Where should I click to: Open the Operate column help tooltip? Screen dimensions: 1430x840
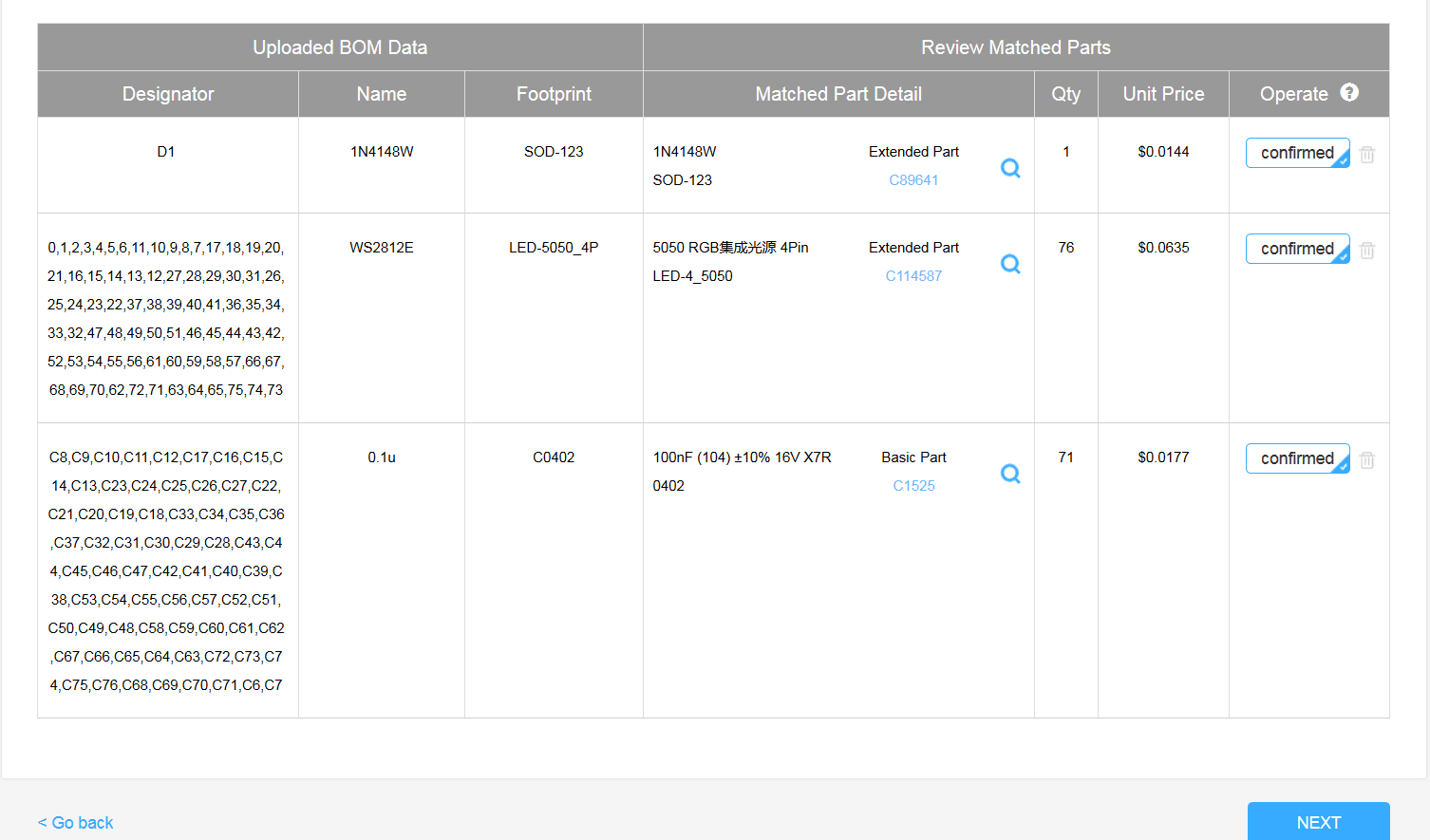pyautogui.click(x=1348, y=92)
